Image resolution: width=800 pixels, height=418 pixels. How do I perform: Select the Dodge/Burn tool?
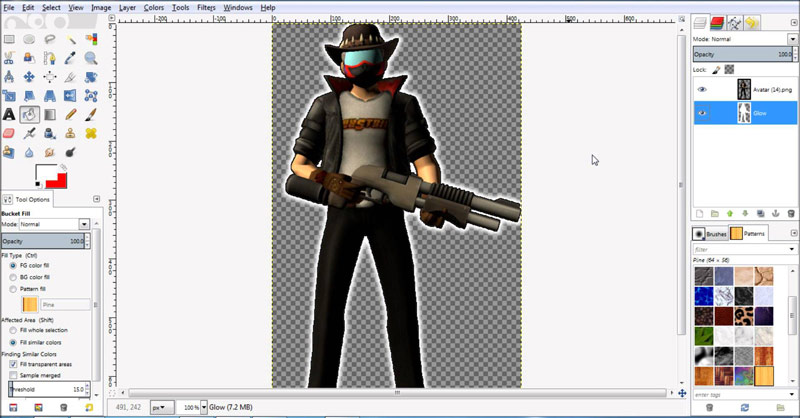(x=70, y=152)
